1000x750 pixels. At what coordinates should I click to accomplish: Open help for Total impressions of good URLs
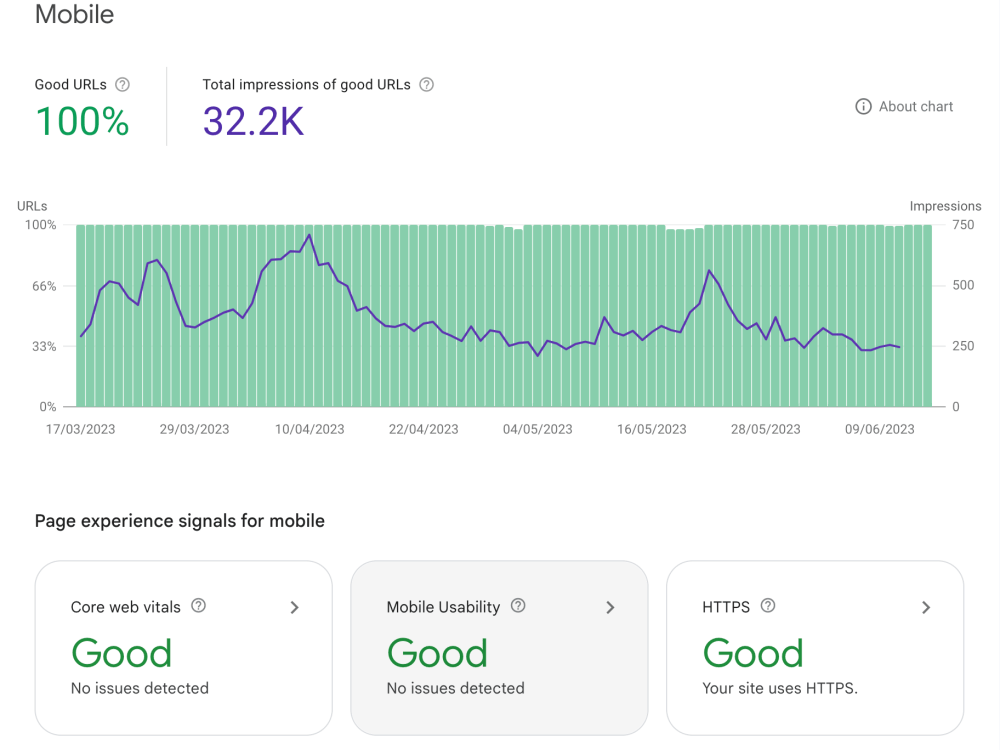427,85
